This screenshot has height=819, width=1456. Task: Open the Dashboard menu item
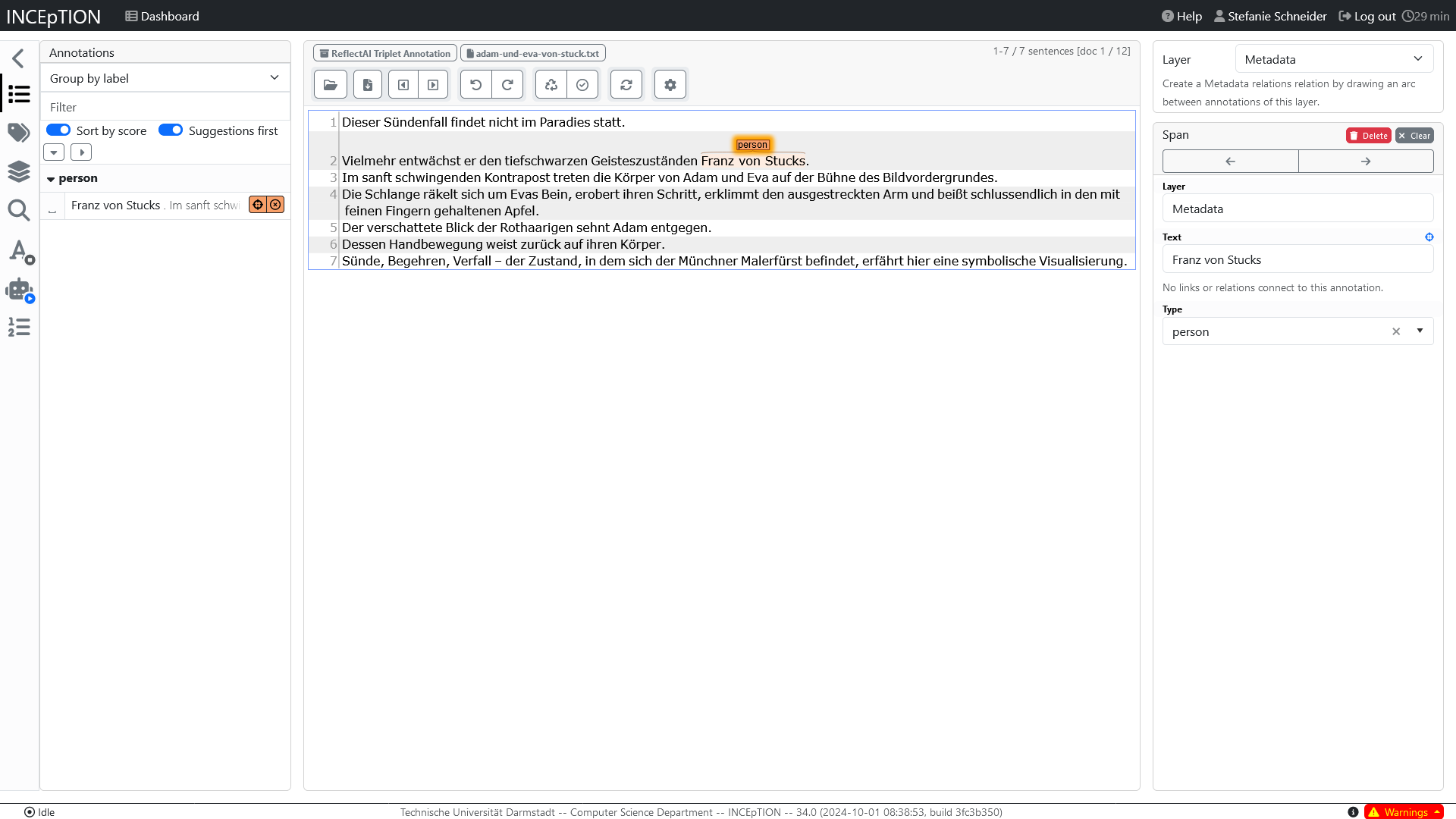tap(162, 16)
